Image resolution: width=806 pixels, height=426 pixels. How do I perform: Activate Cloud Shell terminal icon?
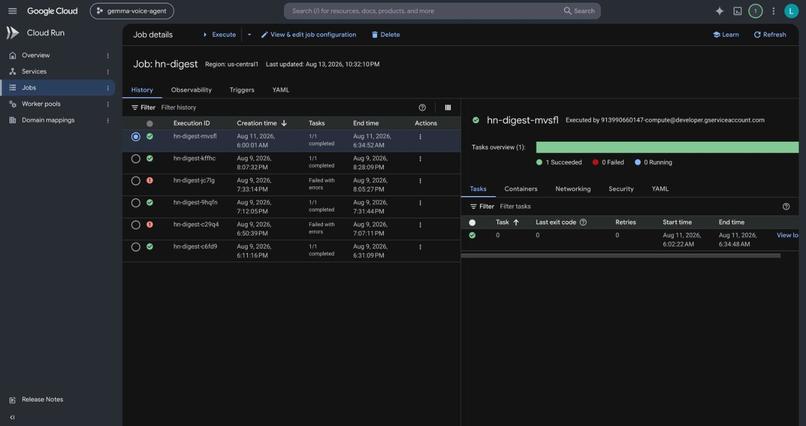tap(737, 11)
